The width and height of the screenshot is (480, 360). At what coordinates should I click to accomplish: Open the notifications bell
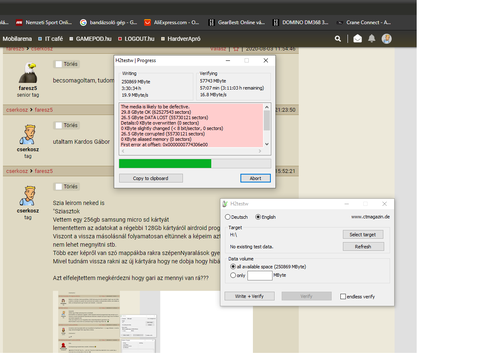click(372, 39)
